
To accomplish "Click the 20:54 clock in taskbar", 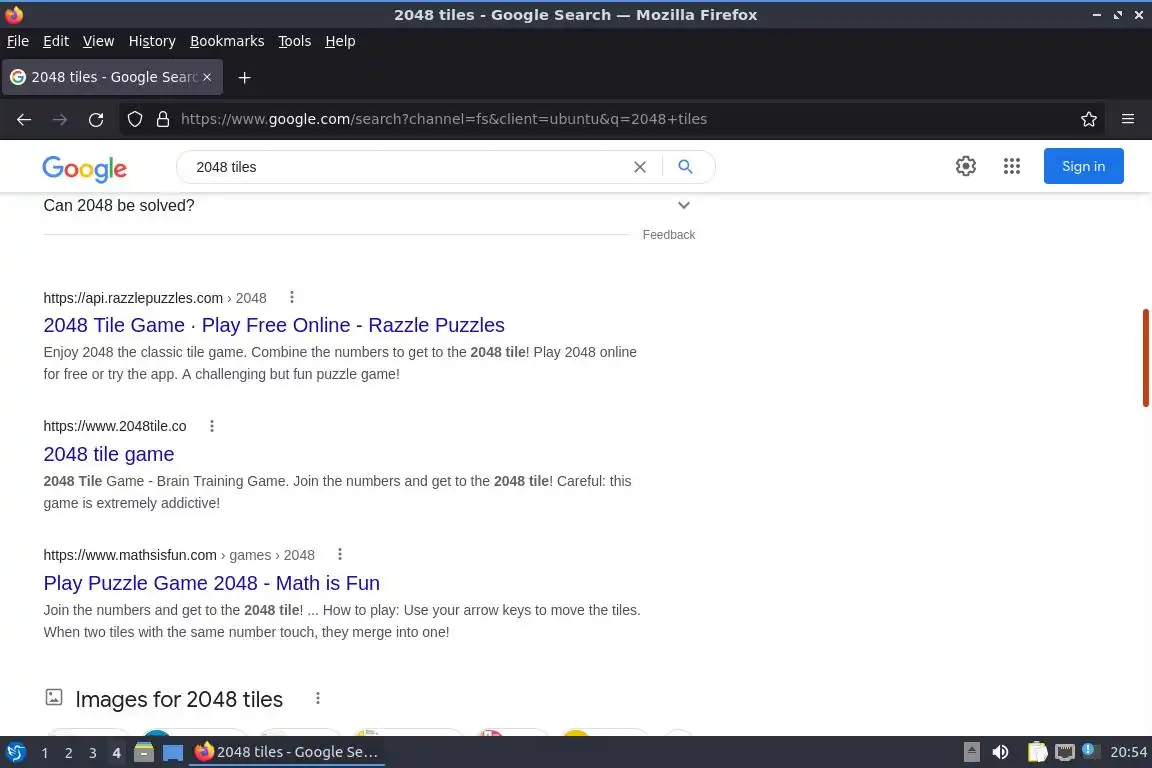I will [1128, 752].
